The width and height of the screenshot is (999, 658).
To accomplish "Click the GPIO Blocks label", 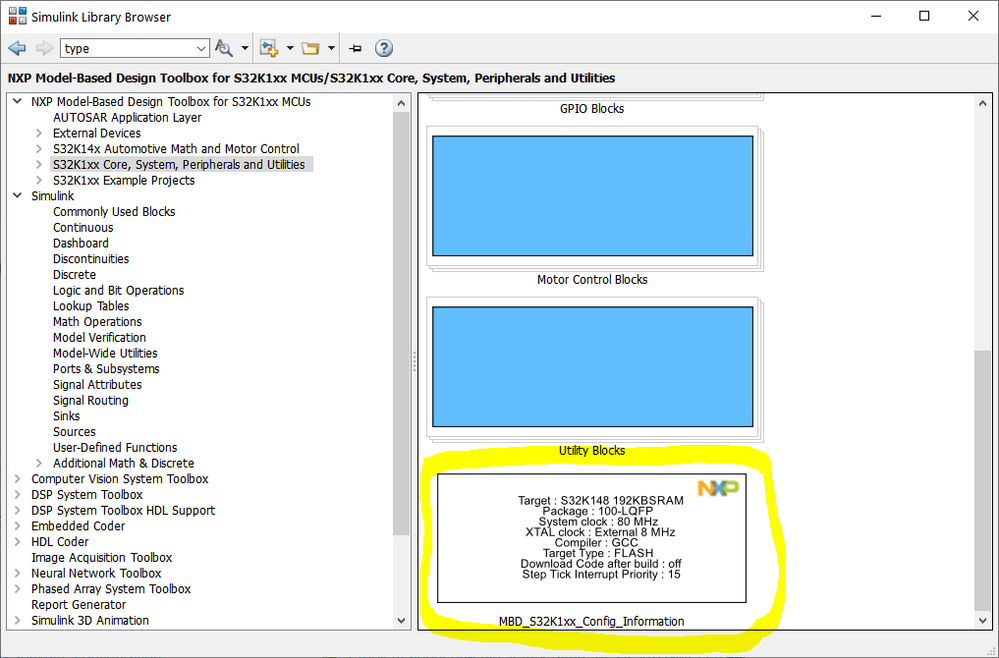I will tap(592, 109).
